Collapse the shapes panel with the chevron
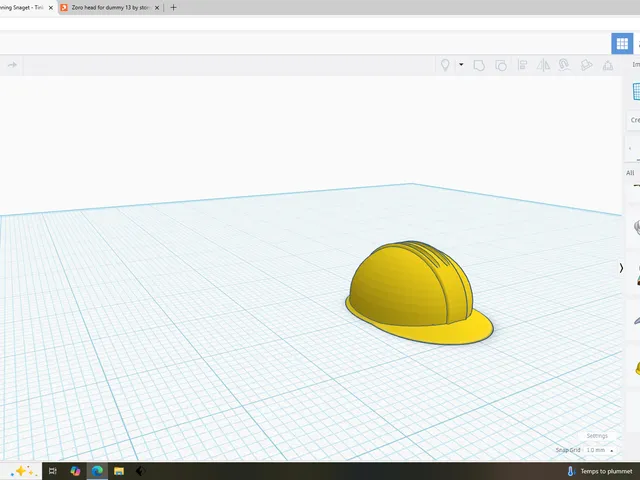Screen dimensions: 640x480 [621, 268]
